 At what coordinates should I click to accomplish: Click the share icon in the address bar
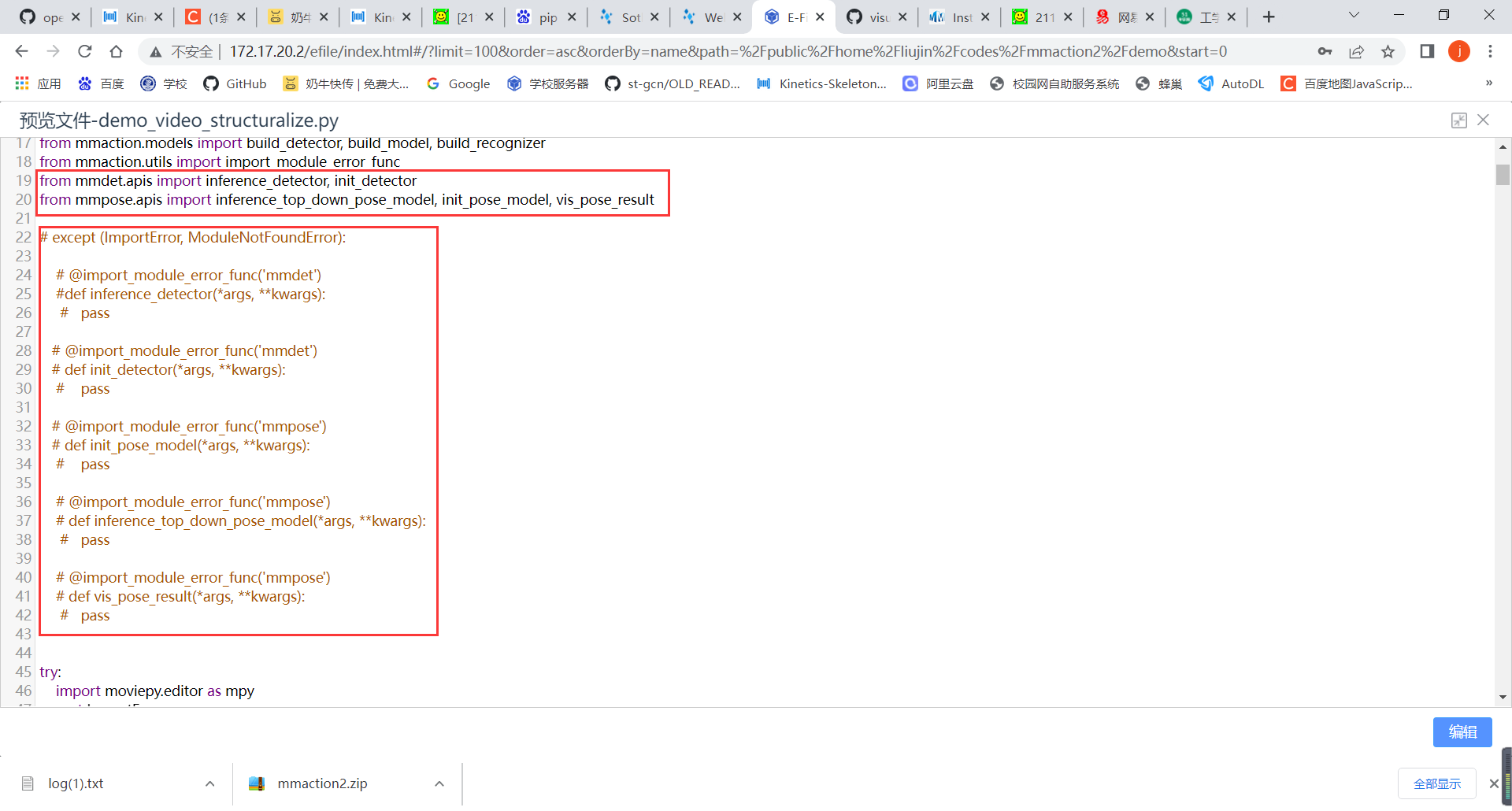(1356, 51)
